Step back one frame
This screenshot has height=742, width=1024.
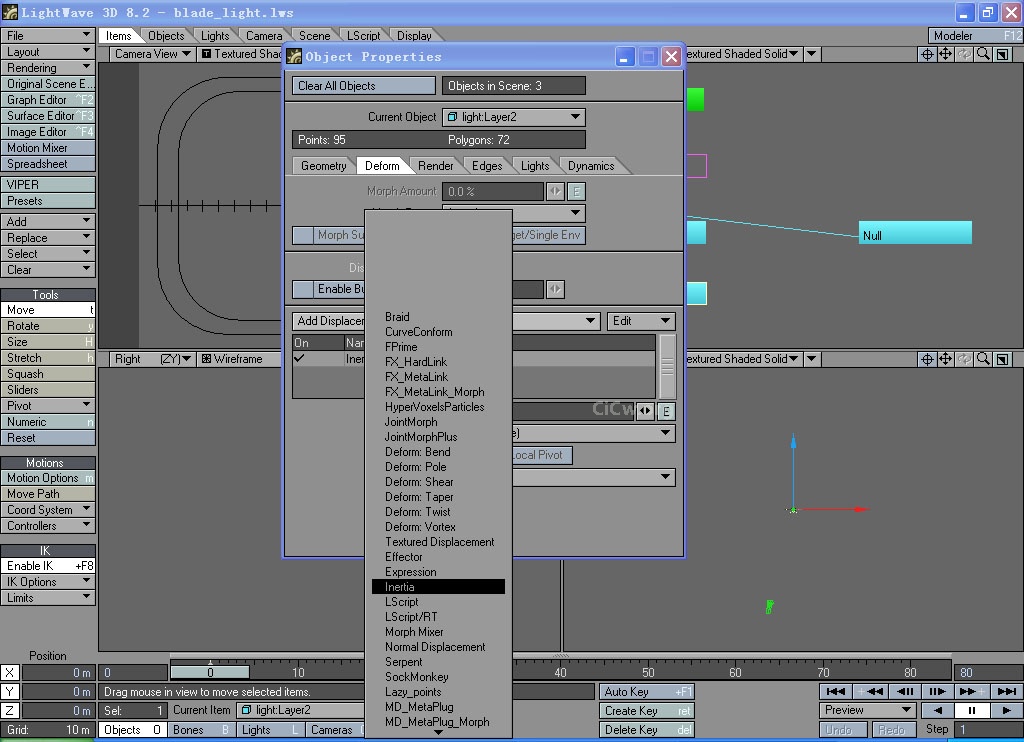tap(904, 691)
